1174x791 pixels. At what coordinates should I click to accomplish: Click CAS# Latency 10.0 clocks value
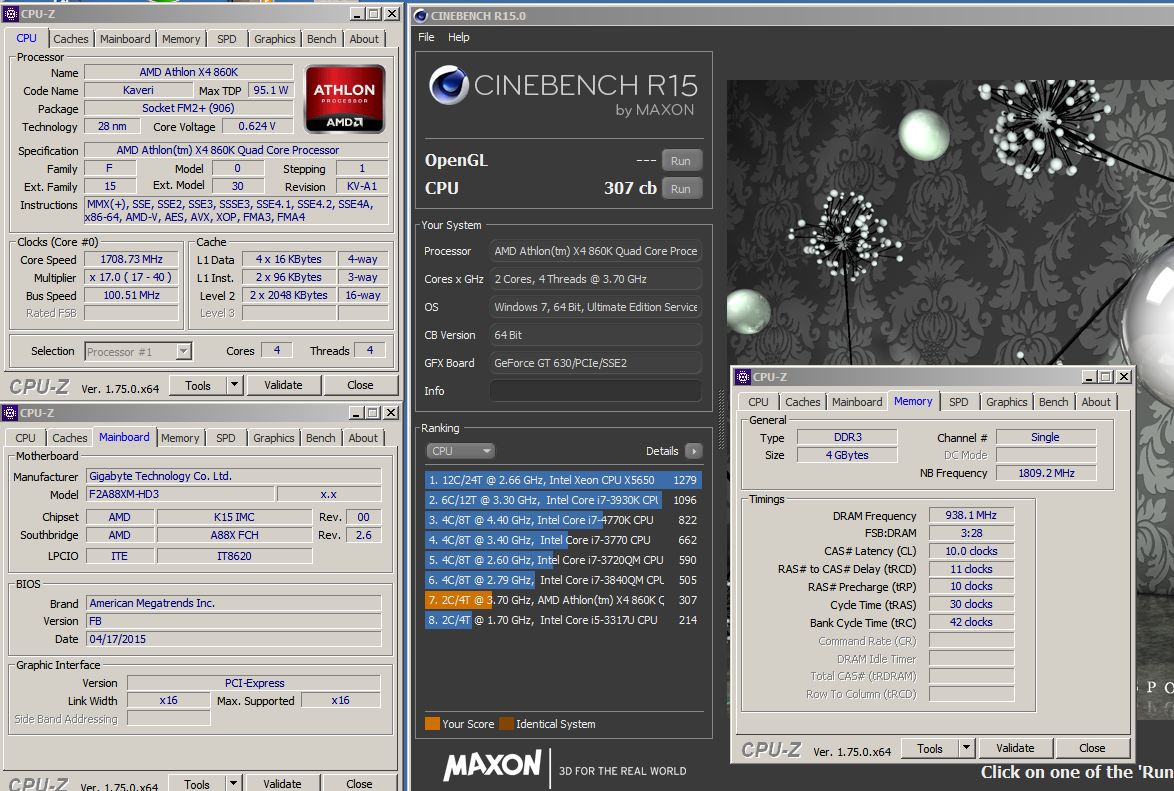point(971,551)
